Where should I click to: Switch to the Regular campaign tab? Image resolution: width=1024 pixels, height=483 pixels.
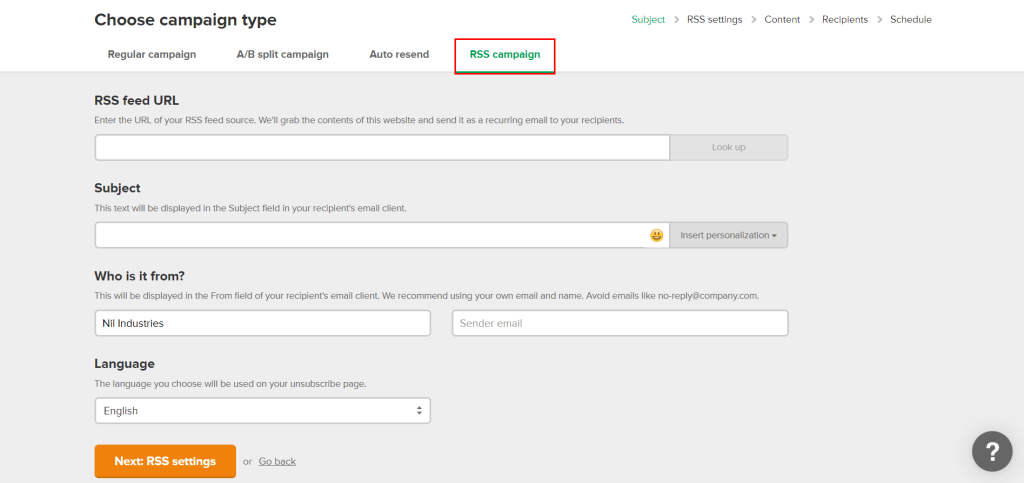[x=152, y=54]
